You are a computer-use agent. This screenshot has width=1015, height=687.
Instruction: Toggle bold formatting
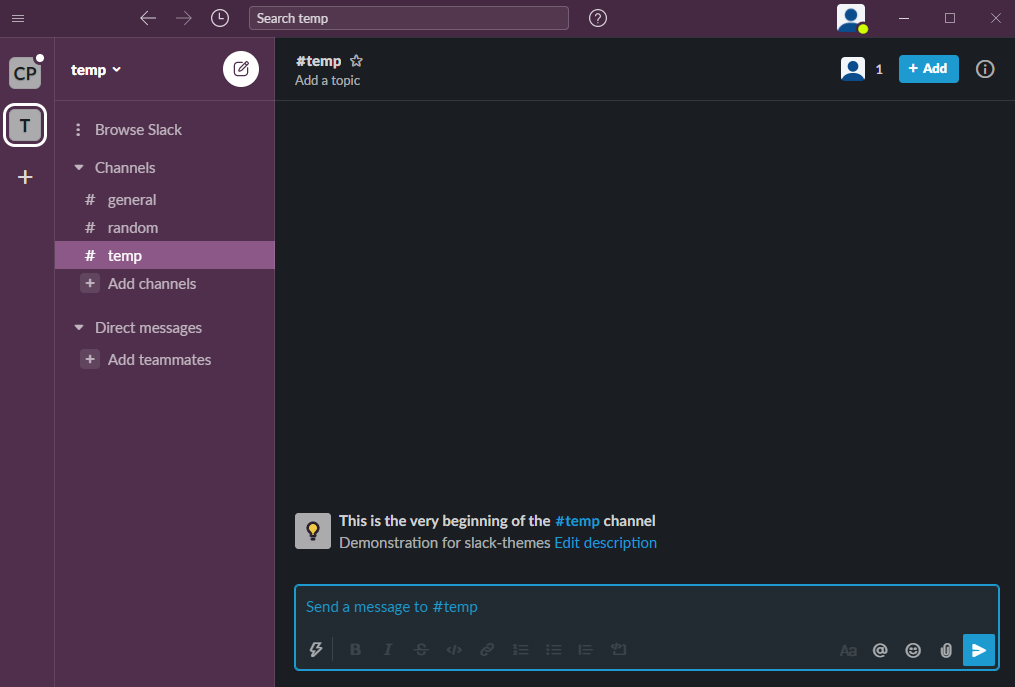click(x=355, y=649)
